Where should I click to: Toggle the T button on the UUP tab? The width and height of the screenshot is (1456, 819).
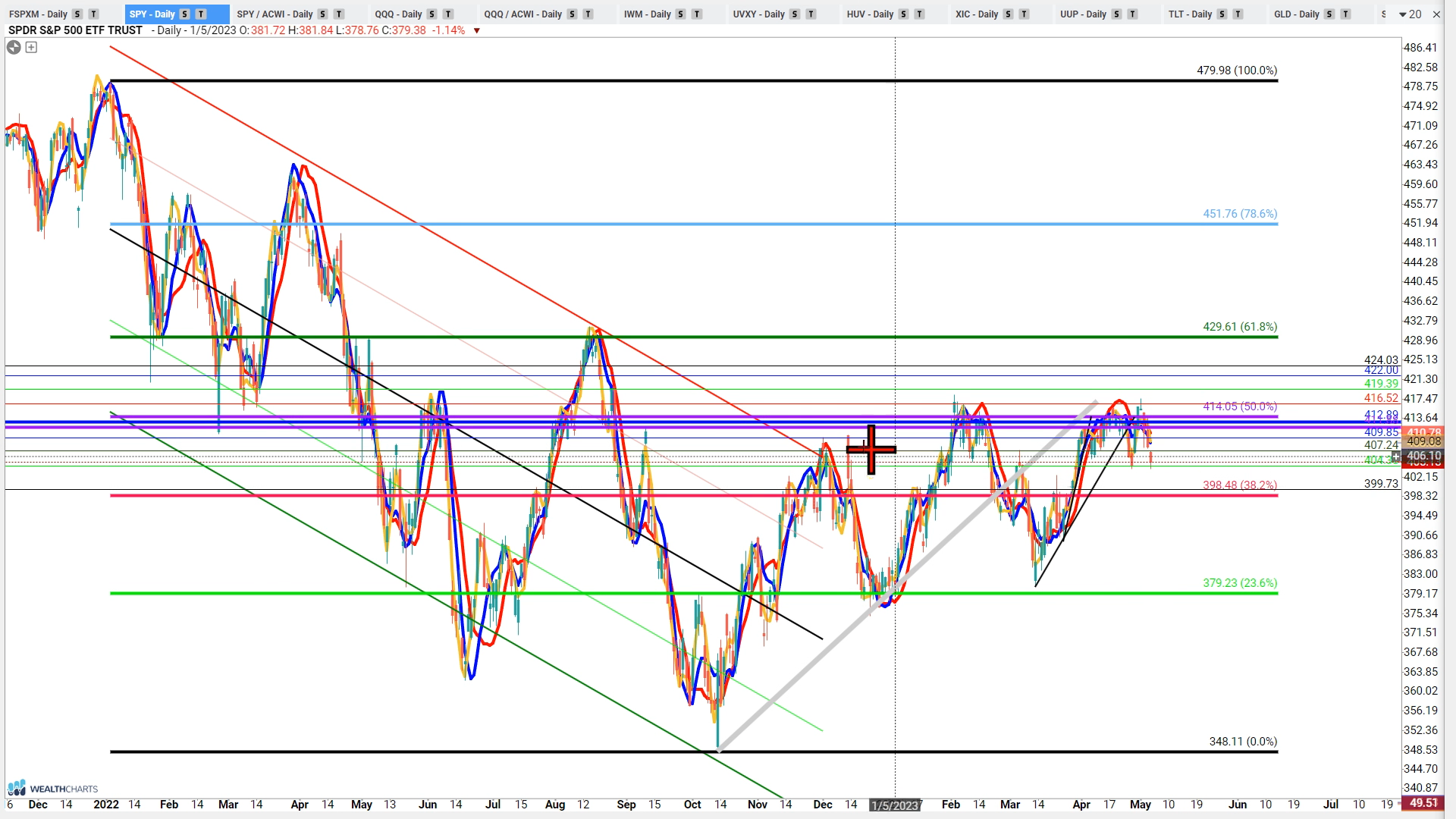1132,14
